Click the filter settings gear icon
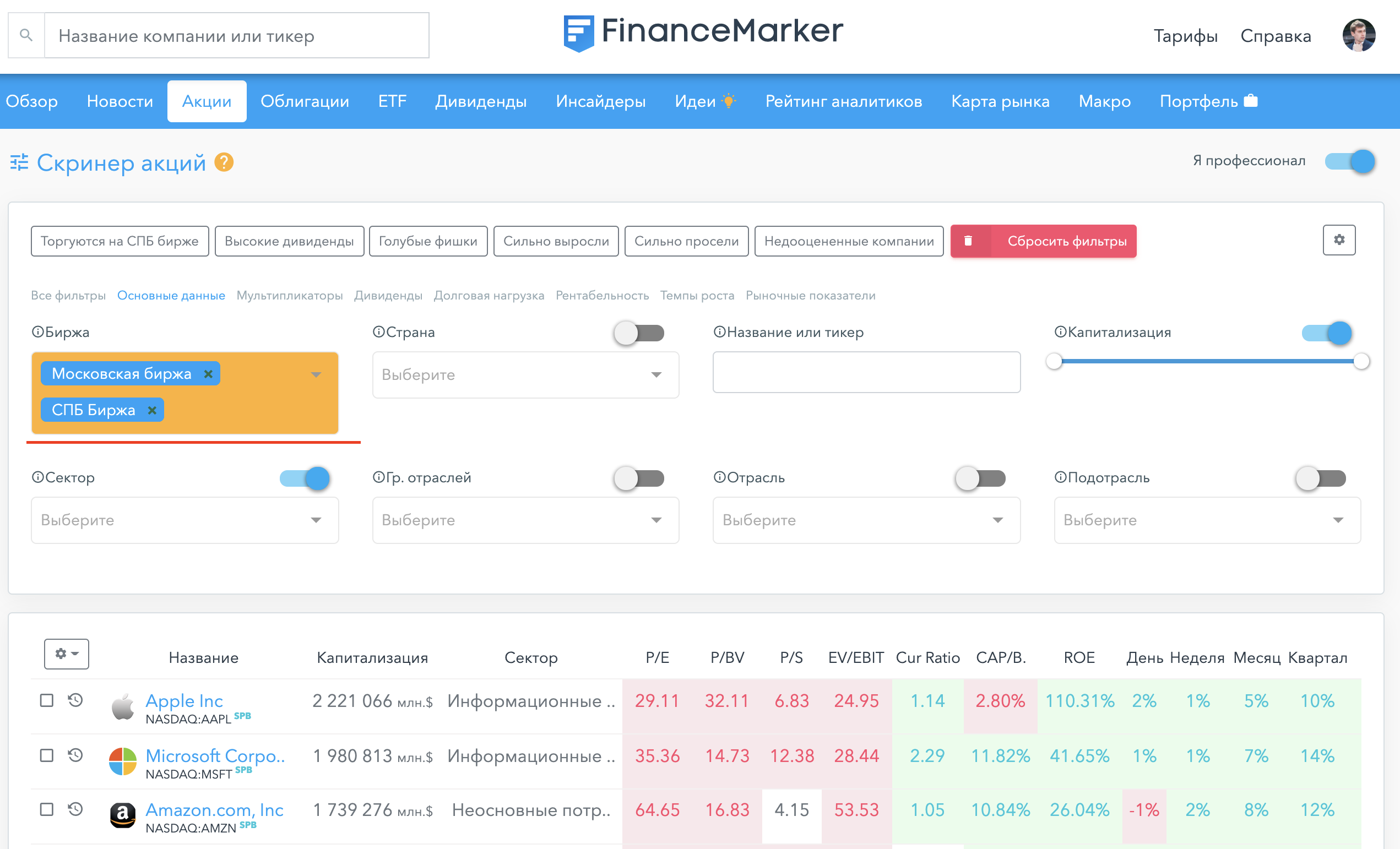 tap(1339, 240)
